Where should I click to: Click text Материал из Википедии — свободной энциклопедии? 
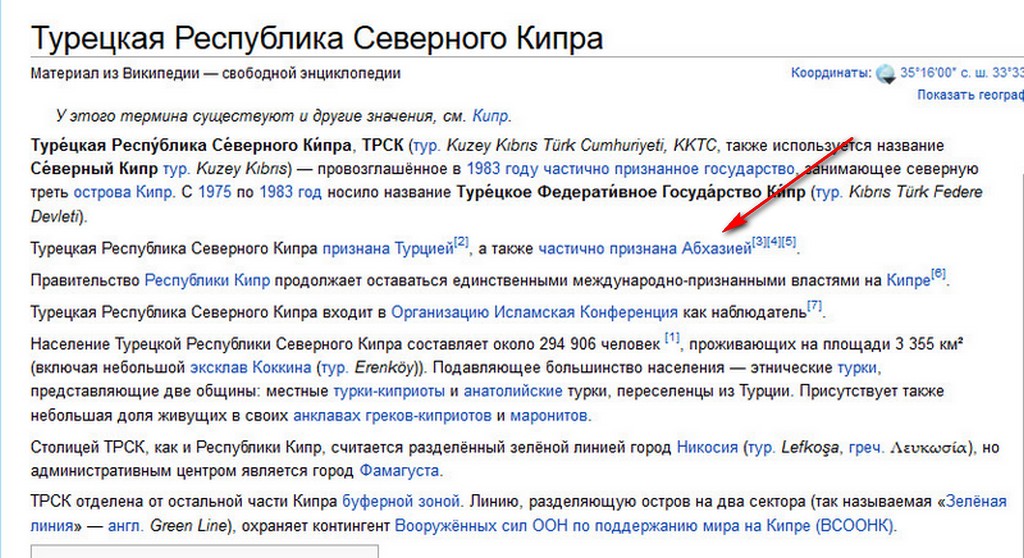pos(216,73)
